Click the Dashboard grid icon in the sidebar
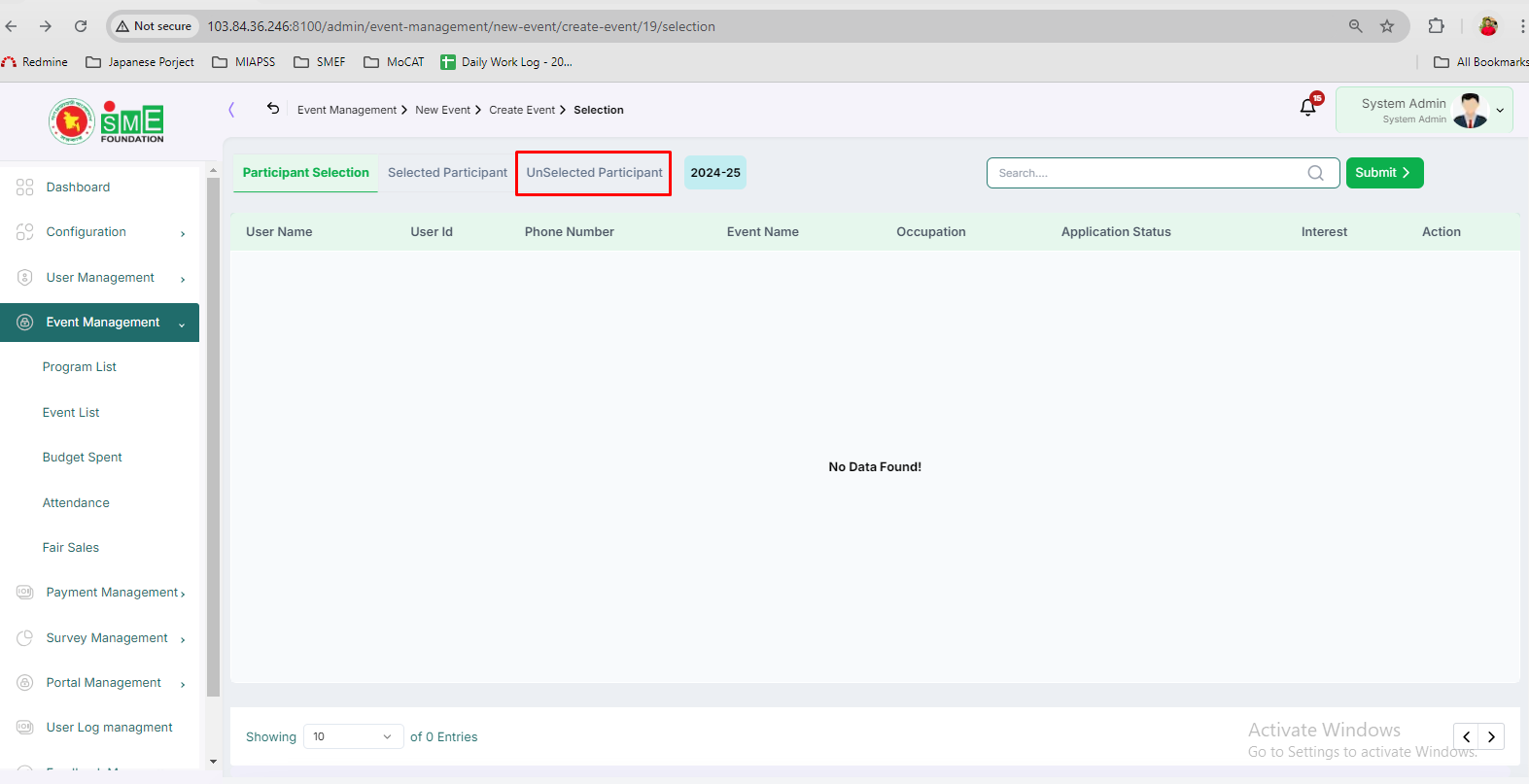The image size is (1529, 784). tap(25, 187)
